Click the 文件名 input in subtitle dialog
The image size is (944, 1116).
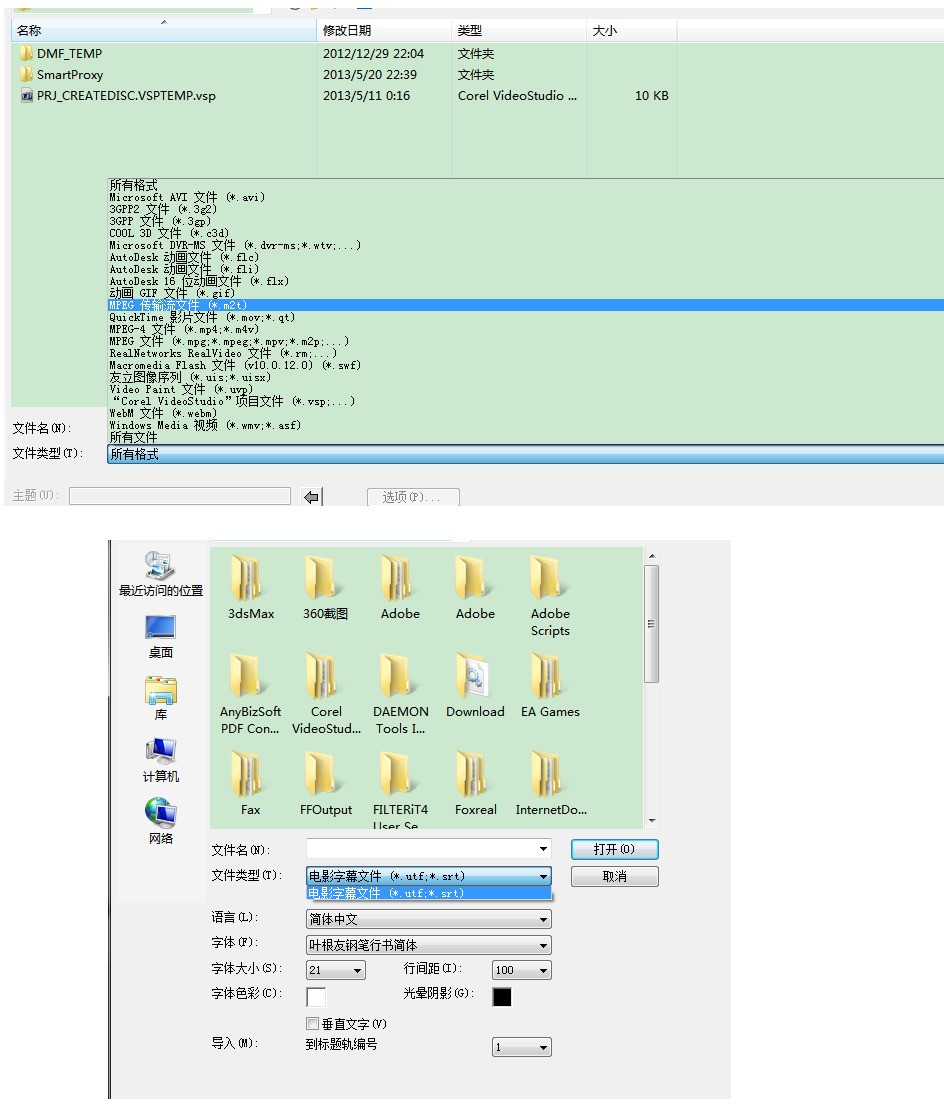[429, 848]
